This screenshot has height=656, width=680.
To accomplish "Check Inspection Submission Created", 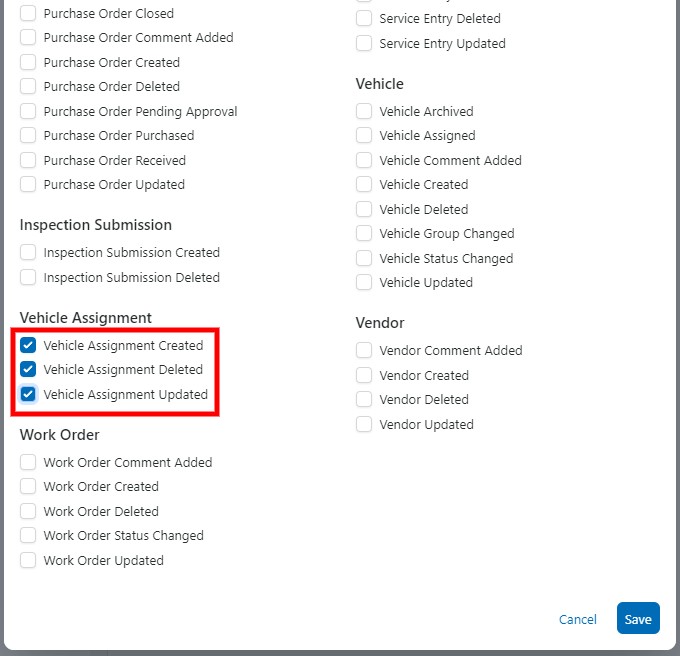I will click(x=28, y=252).
